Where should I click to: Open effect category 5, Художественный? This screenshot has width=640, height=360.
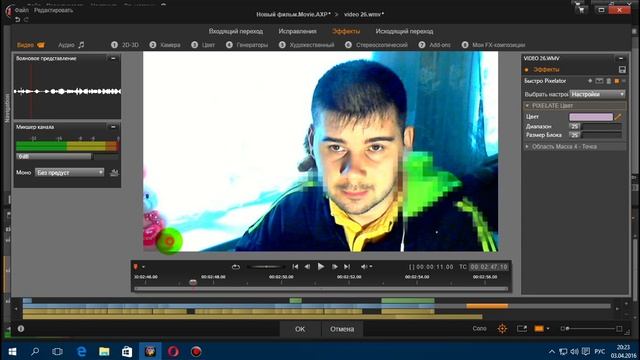coord(307,45)
